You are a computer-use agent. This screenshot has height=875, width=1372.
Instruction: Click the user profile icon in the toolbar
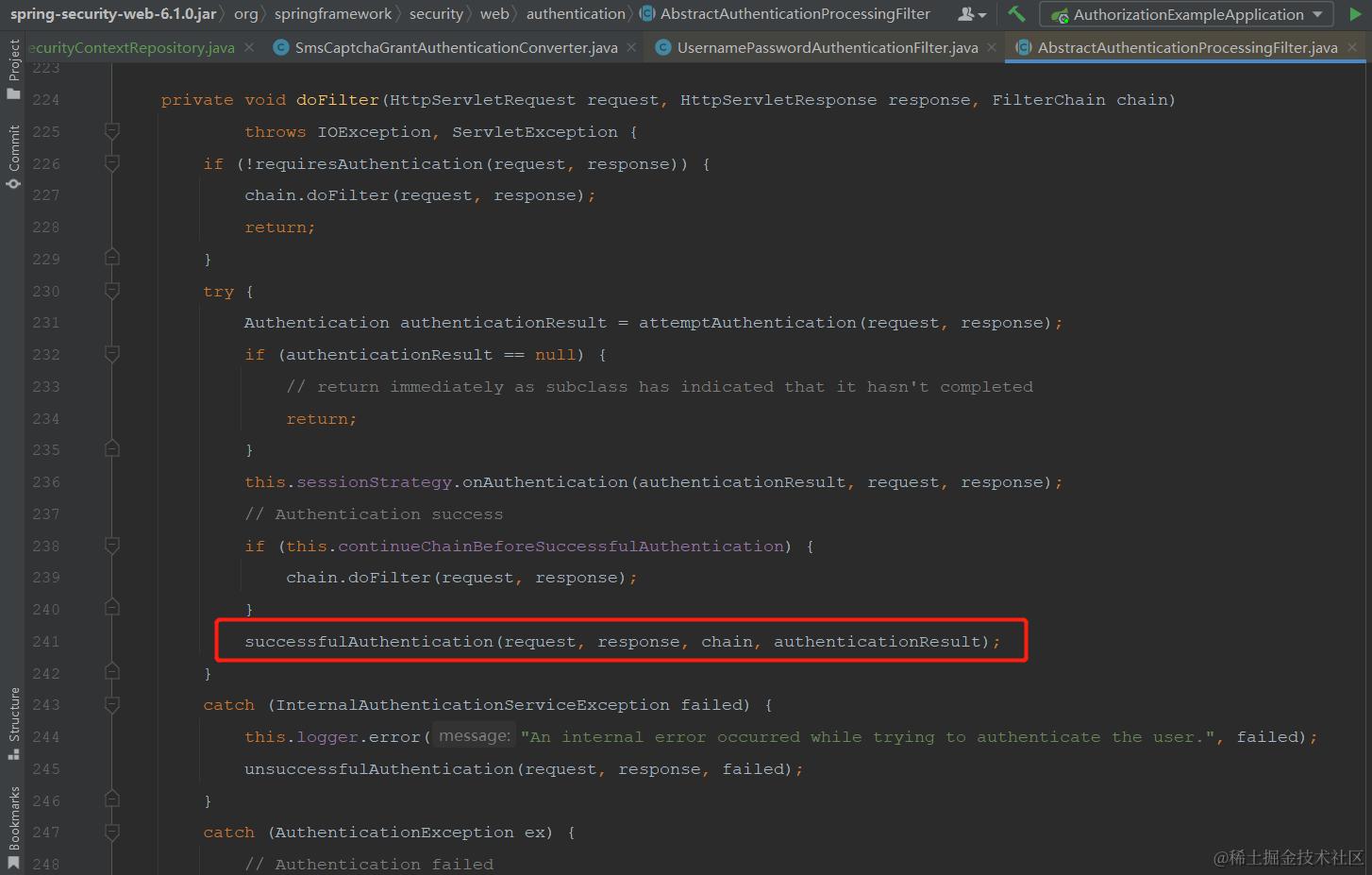point(967,13)
